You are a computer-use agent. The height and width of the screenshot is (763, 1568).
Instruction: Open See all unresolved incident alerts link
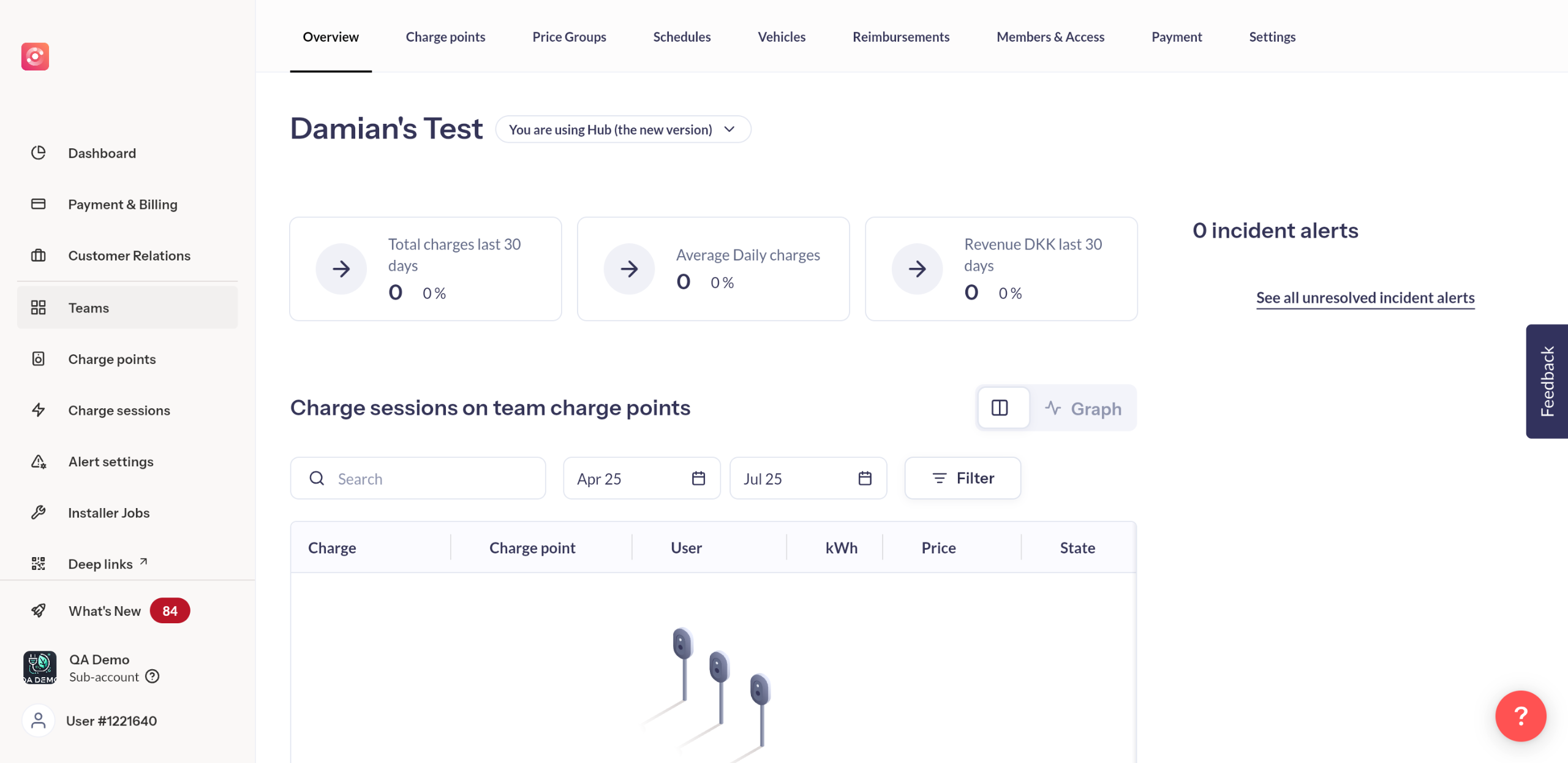(x=1365, y=298)
